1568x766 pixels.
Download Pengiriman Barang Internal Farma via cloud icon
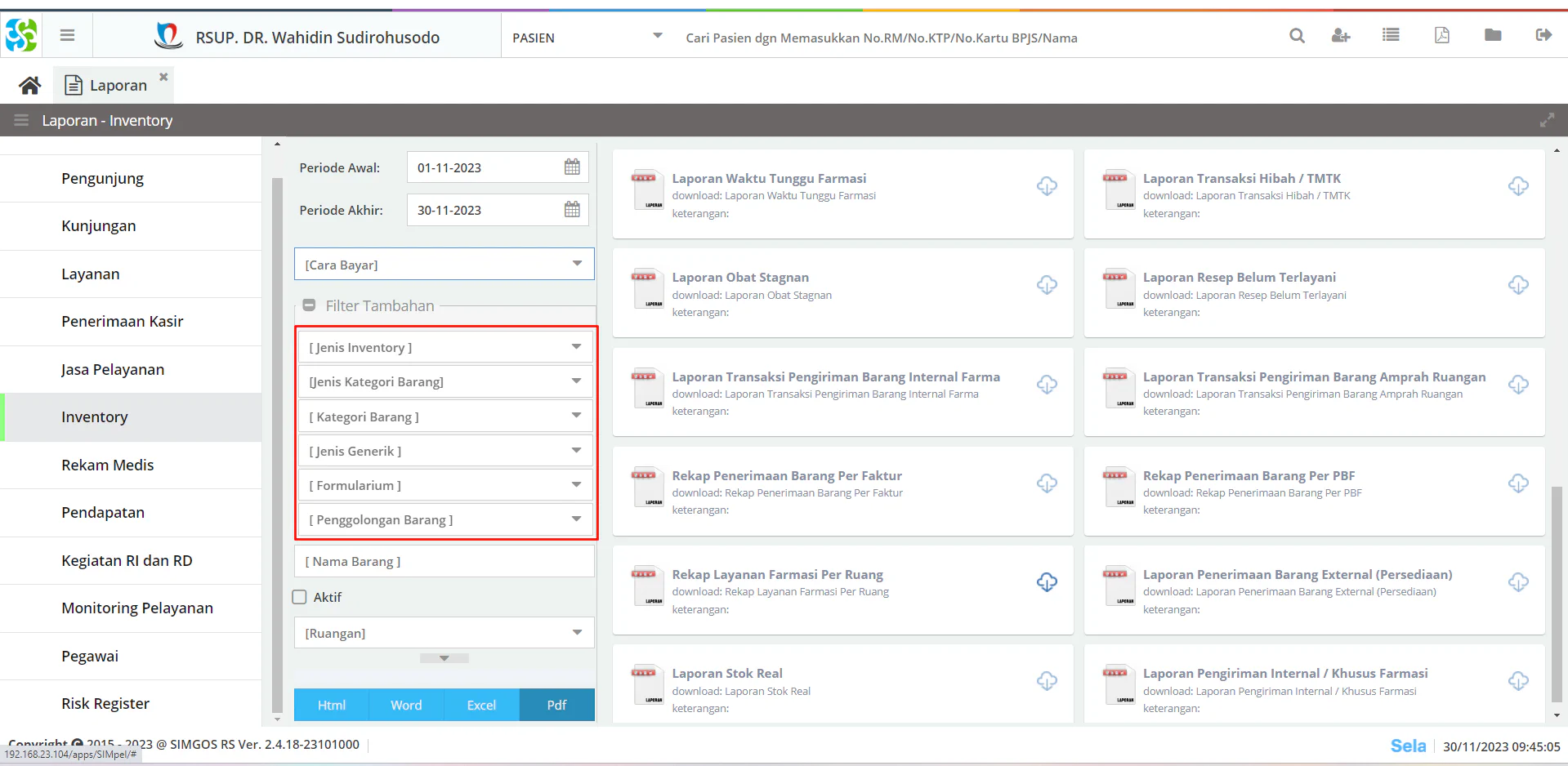coord(1047,385)
